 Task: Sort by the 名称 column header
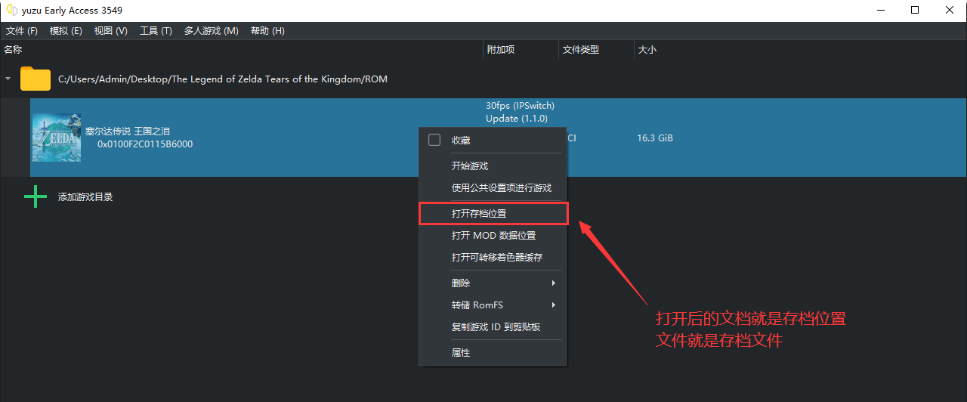point(14,50)
